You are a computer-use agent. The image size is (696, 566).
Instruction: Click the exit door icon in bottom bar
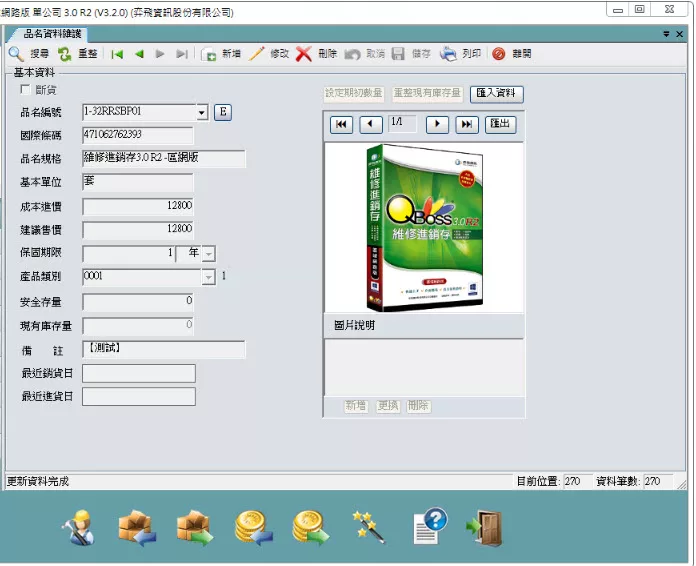click(485, 527)
